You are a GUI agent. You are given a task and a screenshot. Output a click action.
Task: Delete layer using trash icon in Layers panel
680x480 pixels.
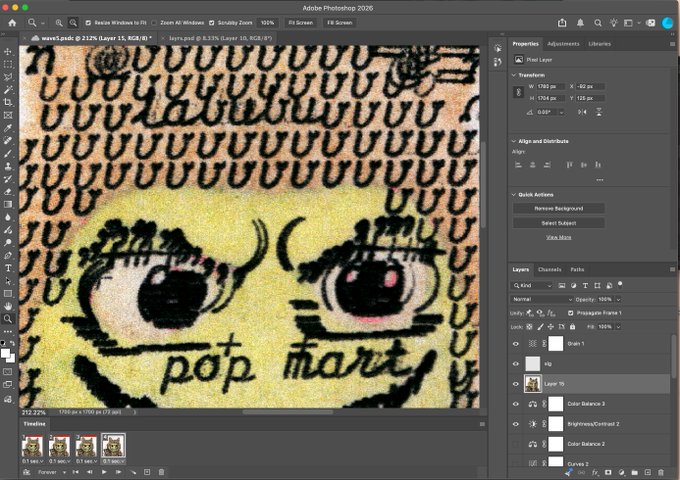point(660,472)
